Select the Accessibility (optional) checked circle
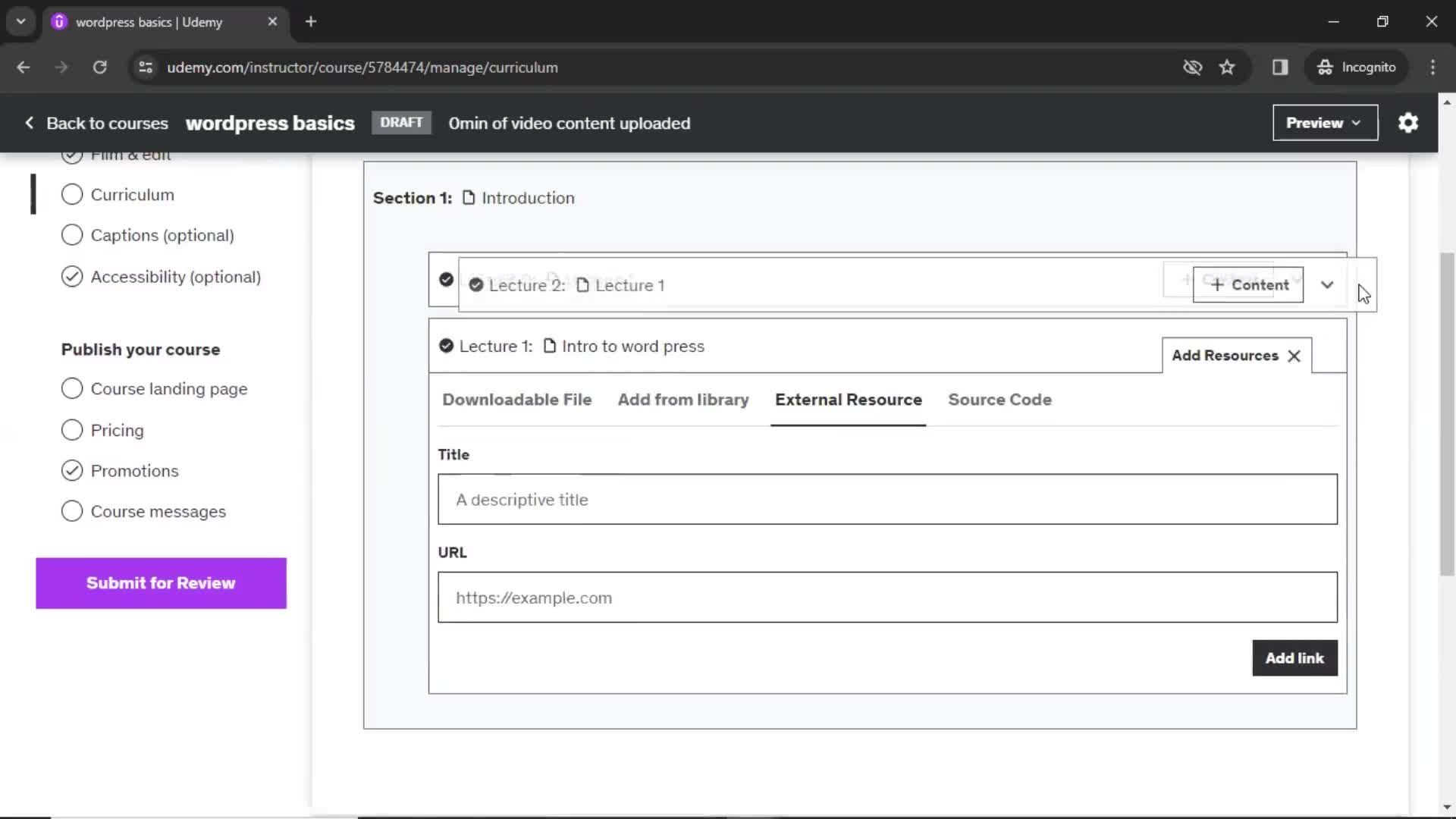1456x819 pixels. pos(72,277)
